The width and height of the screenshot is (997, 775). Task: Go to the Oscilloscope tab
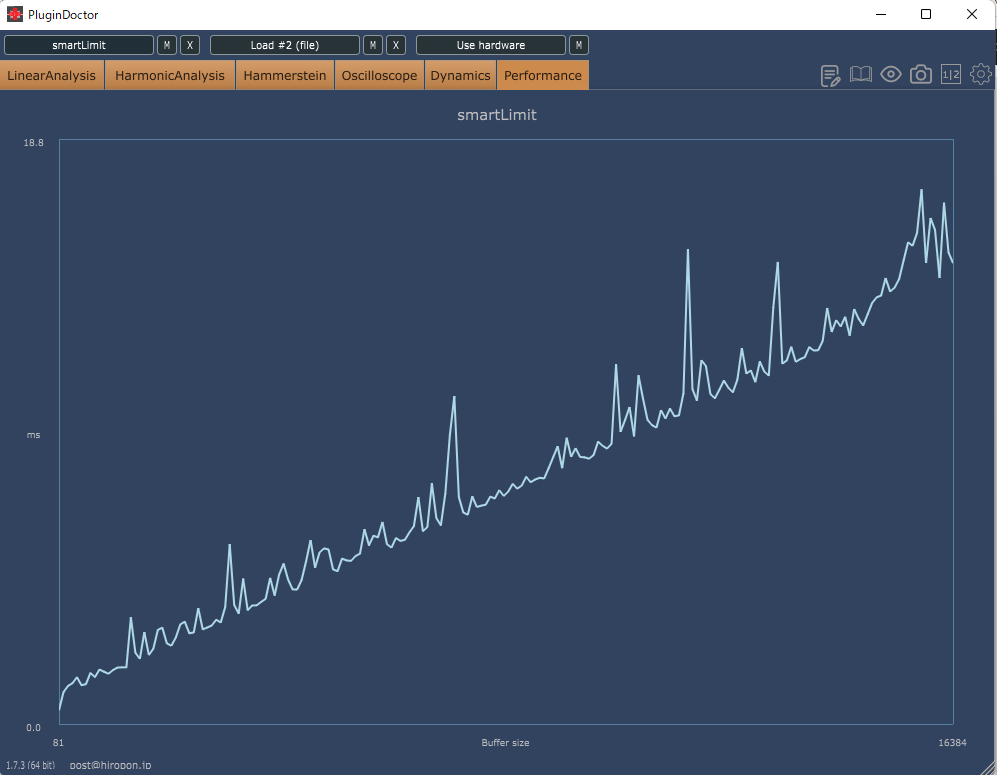(x=379, y=75)
